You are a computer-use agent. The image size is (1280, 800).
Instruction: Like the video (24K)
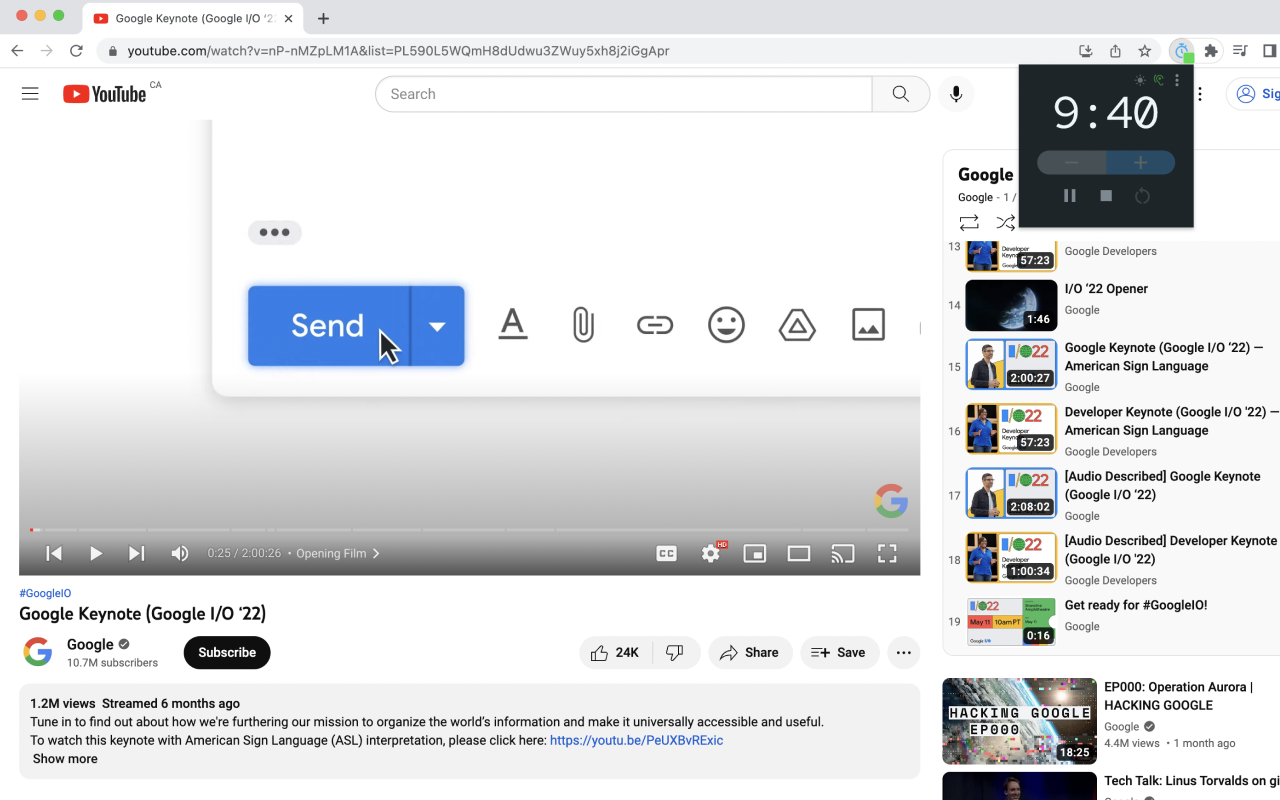(x=615, y=652)
